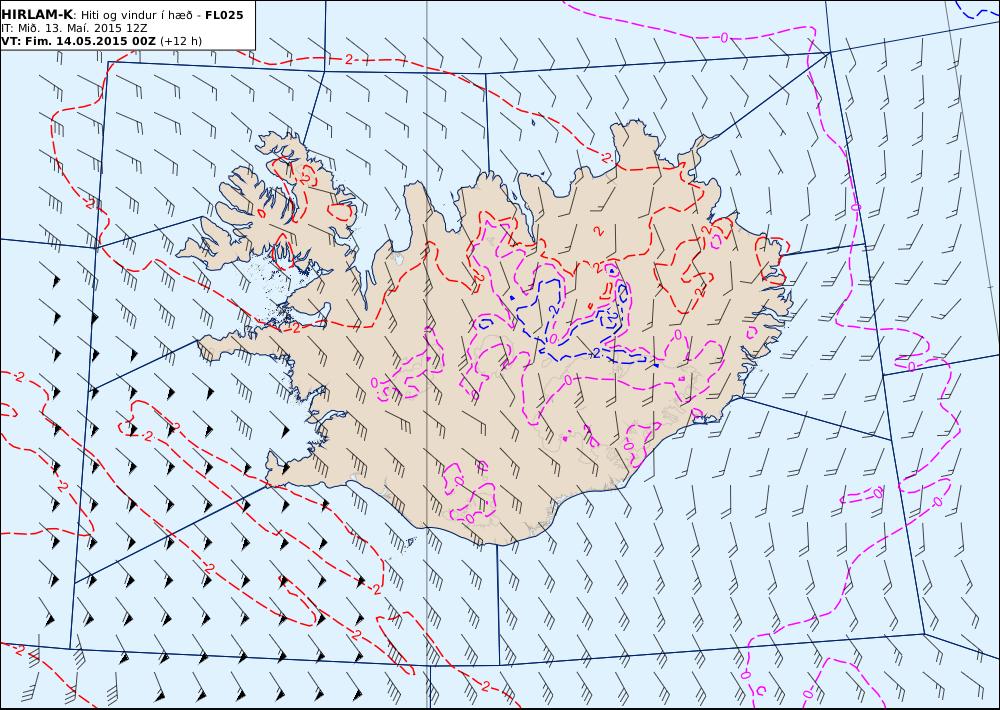This screenshot has width=1000, height=710.
Task: Click the '(+12 h)' forecast offset text
Action: tap(180, 41)
